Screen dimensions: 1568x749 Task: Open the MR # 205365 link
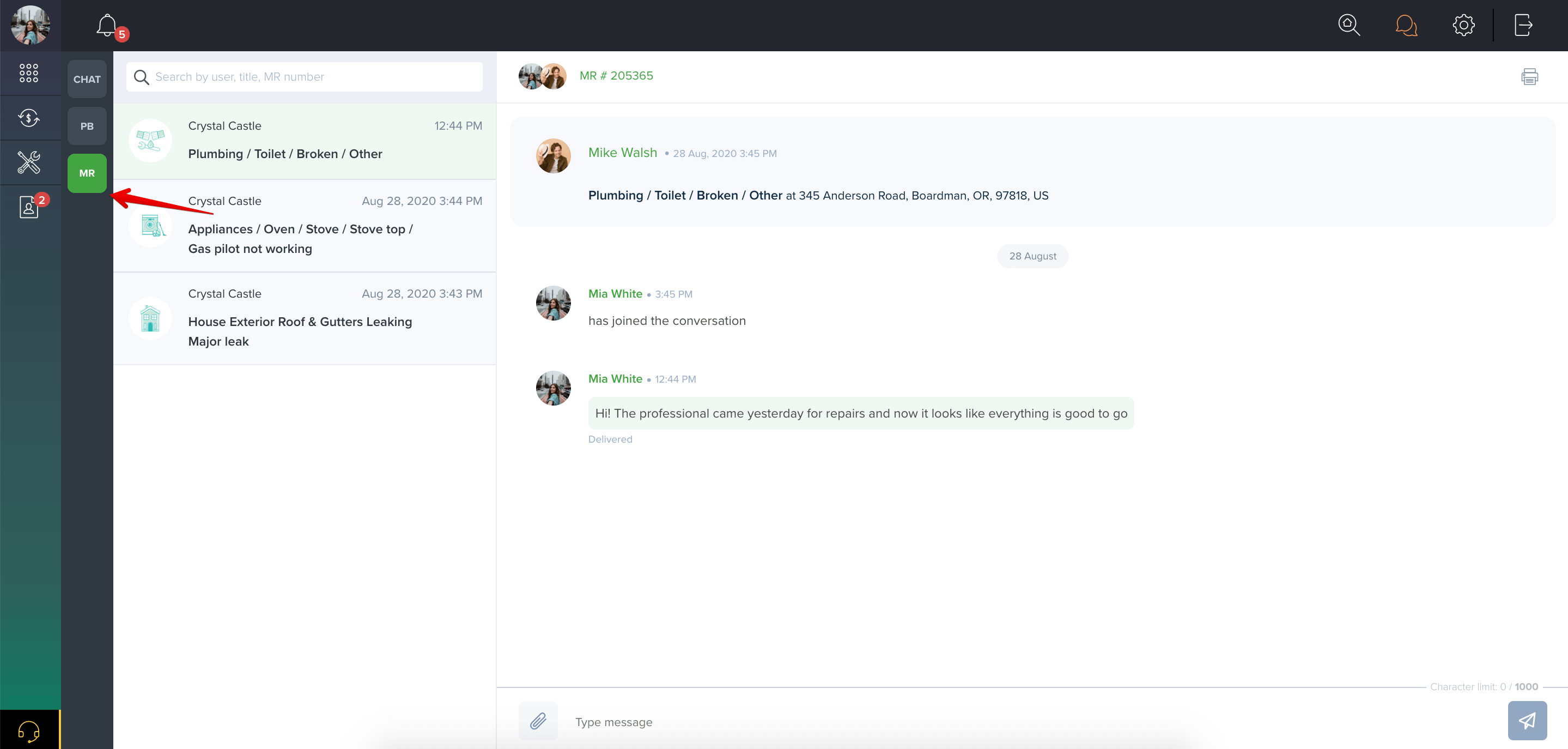616,76
